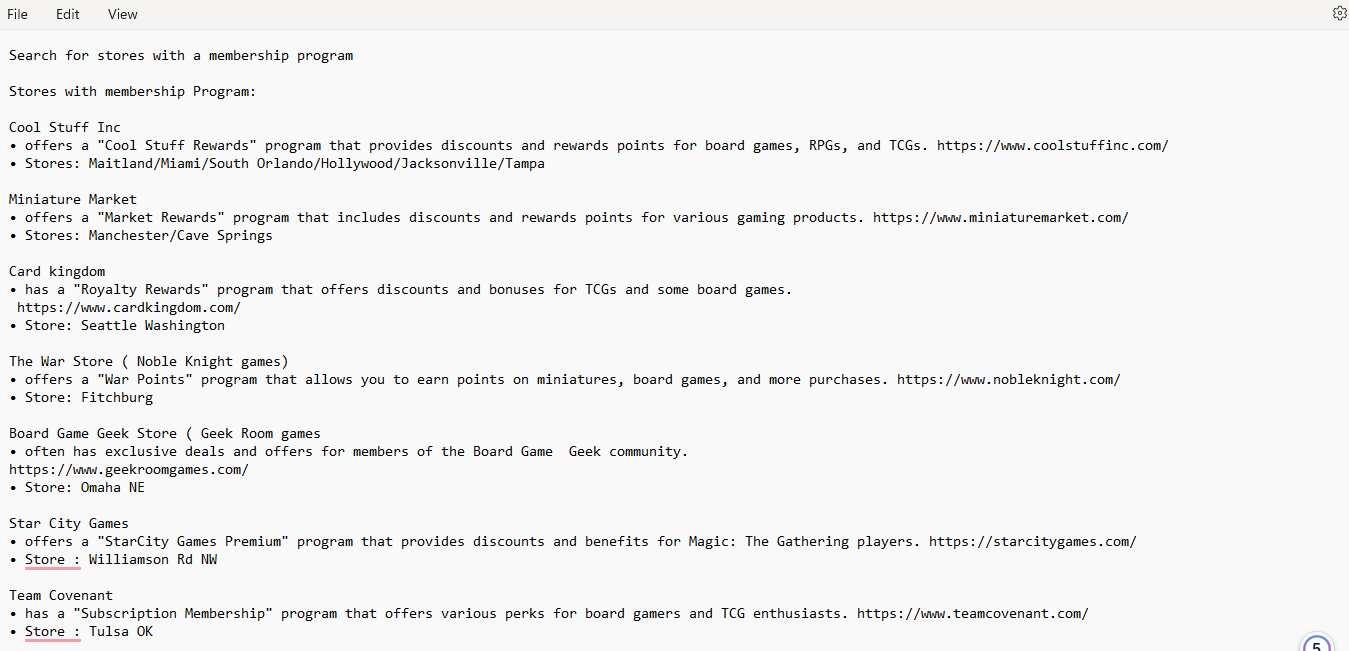Place cursor on the "Miniature Market" heading
This screenshot has width=1349, height=651.
[x=73, y=200]
